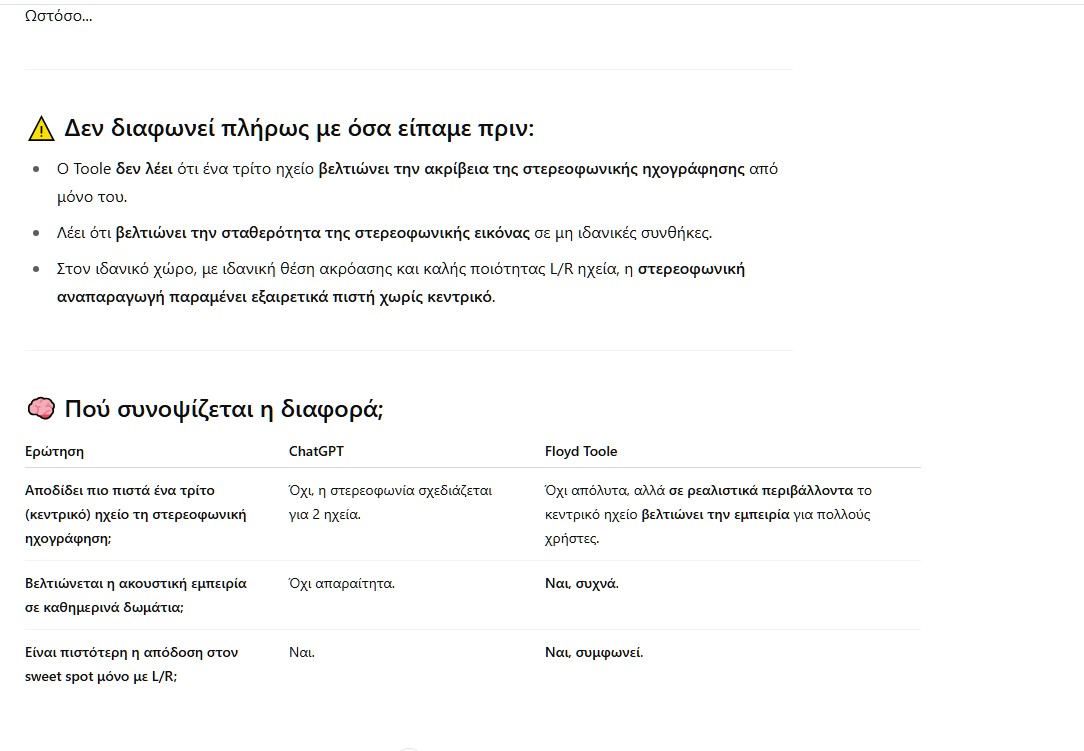Click the question cell mentioning 'sweet spot'
The width and height of the screenshot is (1084, 751).
coord(131,664)
